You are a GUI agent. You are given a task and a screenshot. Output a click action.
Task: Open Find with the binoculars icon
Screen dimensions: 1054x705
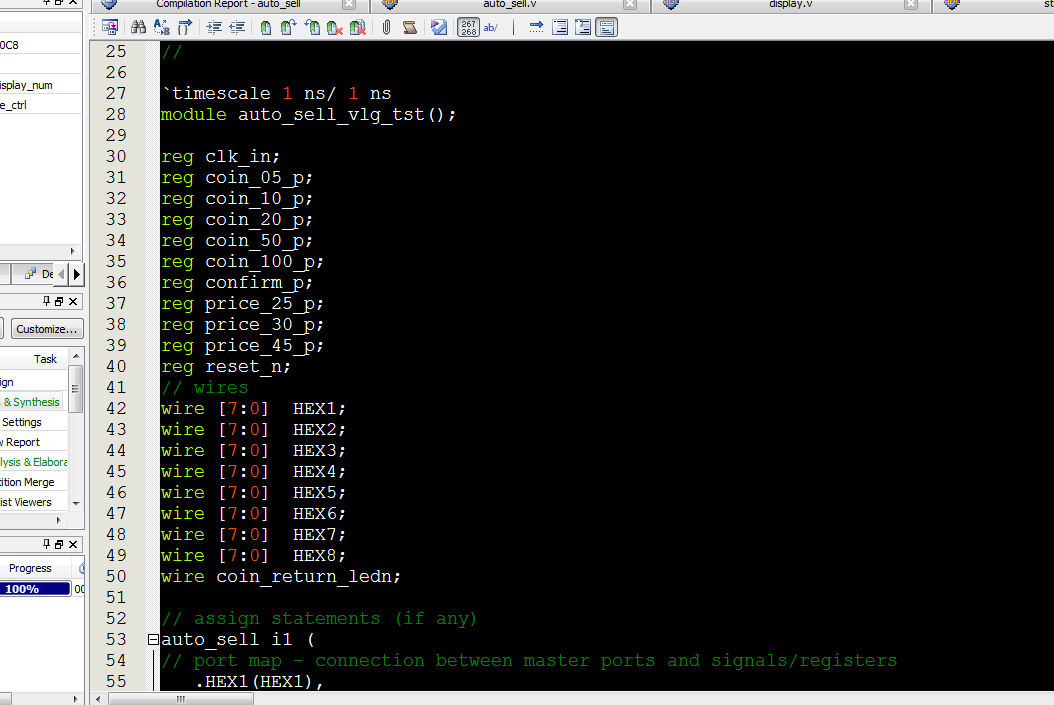138,28
